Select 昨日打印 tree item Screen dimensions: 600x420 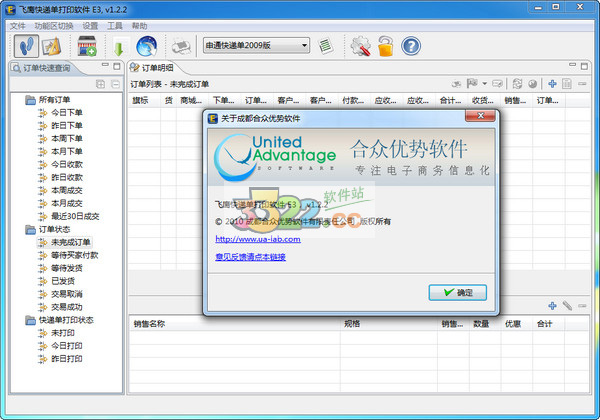pyautogui.click(x=60, y=359)
